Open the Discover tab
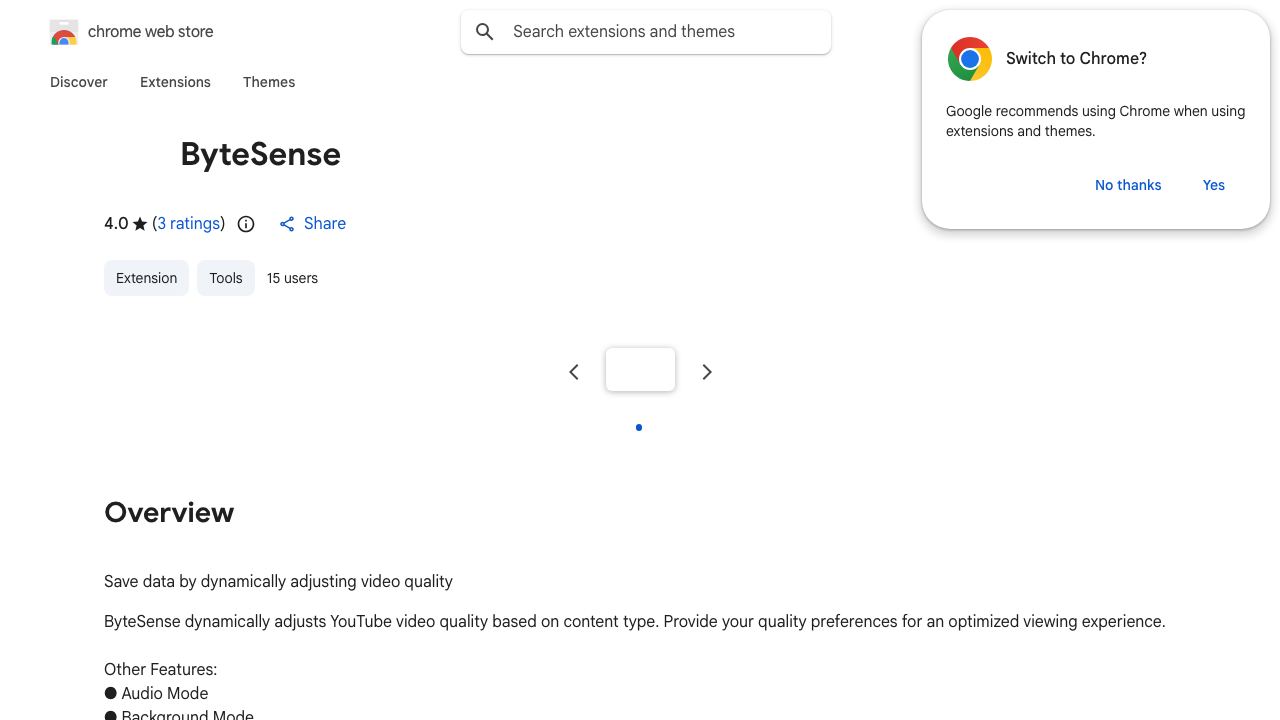The image size is (1280, 720). coord(79,82)
